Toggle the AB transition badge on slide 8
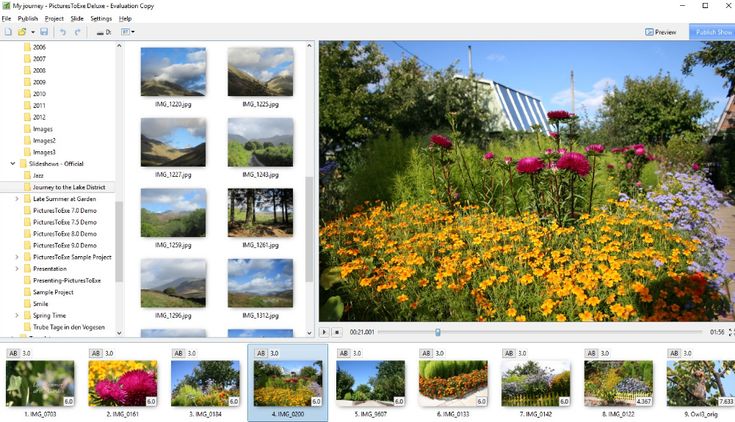The height and width of the screenshot is (422, 735). point(591,353)
